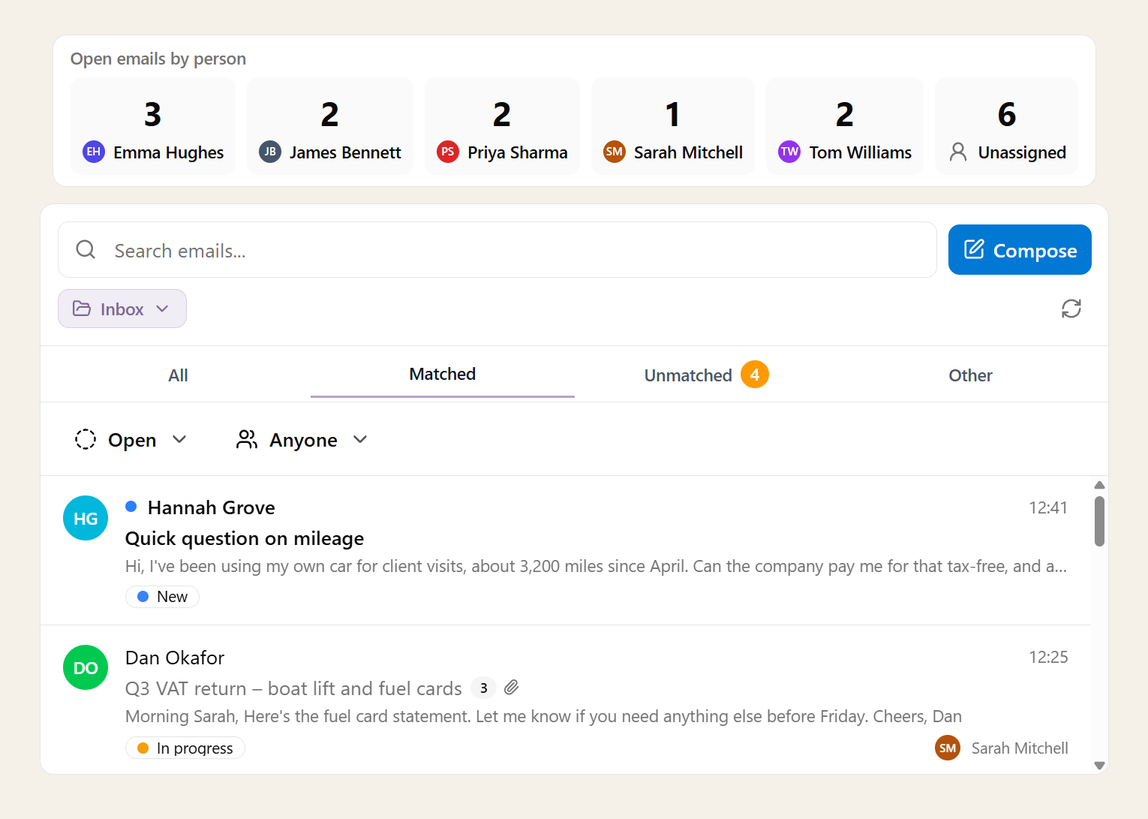Click the Sarah Mitchell assignee label on Dan's email
1148x819 pixels.
pos(1019,748)
